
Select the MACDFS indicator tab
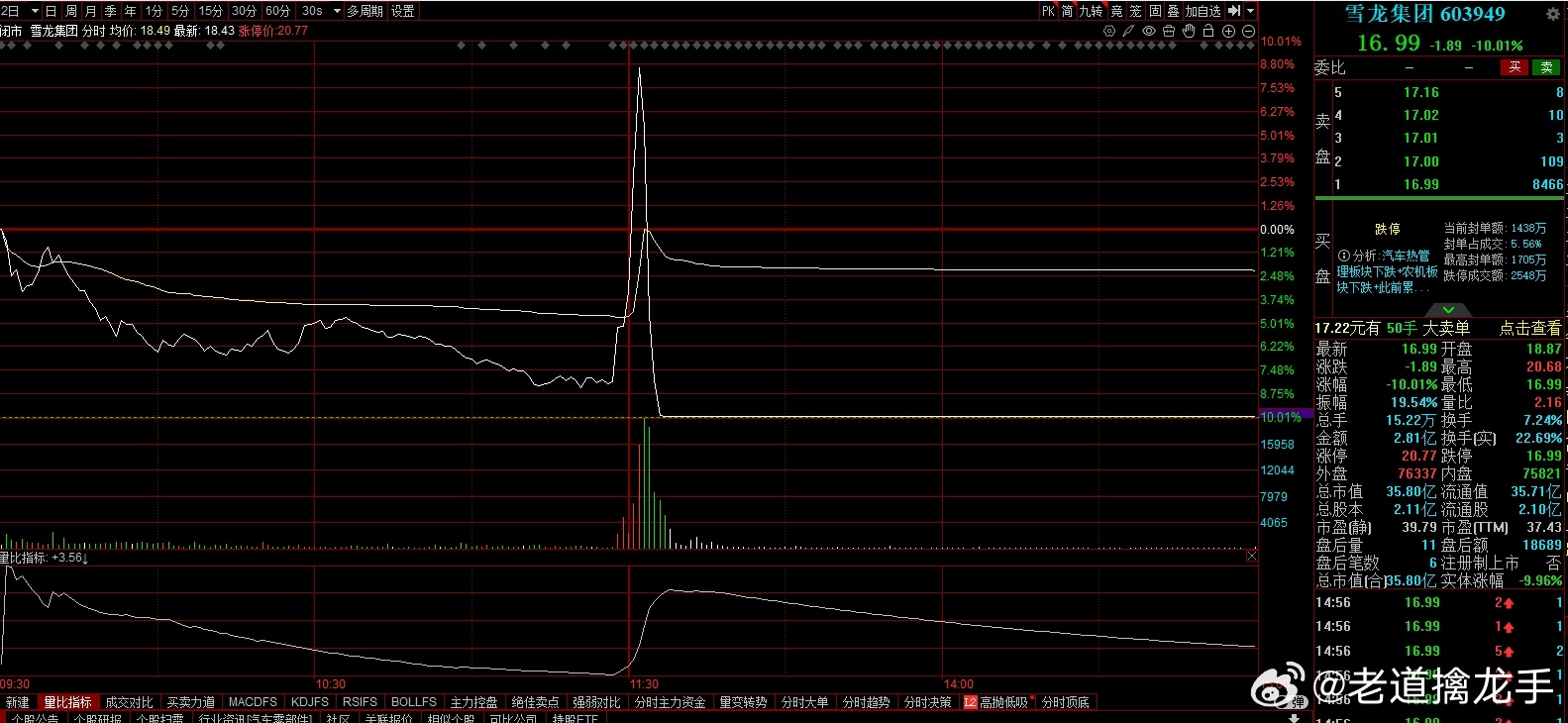253,702
